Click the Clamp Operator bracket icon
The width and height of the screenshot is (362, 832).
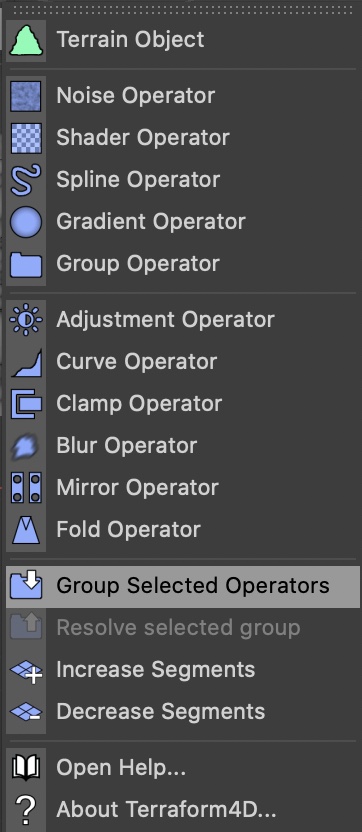25,404
